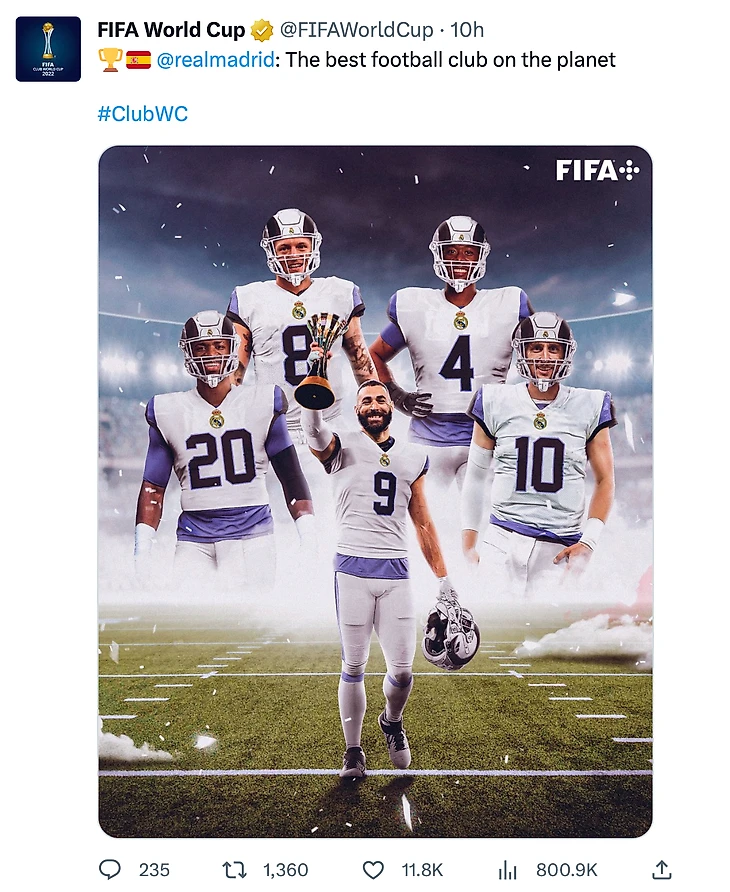The image size is (730, 892).
Task: Click the 11.8K likes count
Action: coord(422,870)
